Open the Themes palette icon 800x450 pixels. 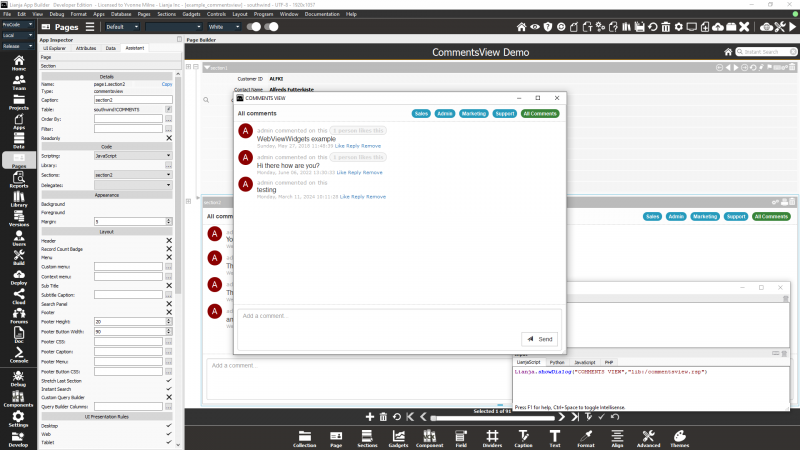pos(680,439)
